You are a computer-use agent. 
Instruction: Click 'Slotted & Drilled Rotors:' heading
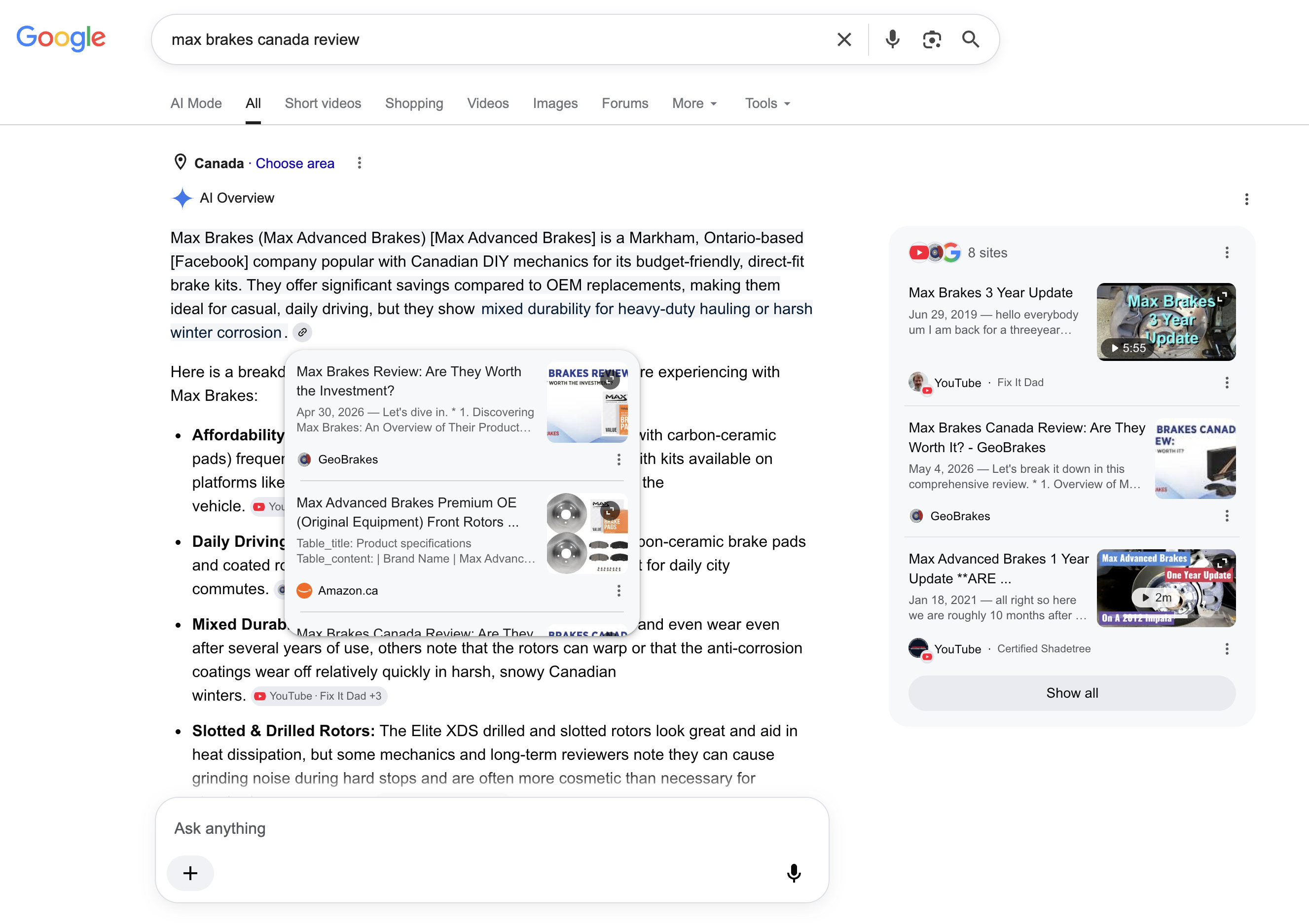point(283,731)
